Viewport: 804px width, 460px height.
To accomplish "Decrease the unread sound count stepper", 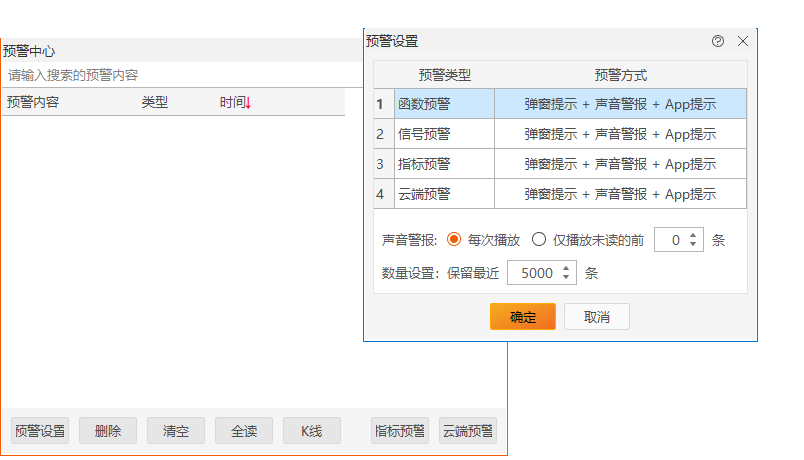I will tap(695, 245).
